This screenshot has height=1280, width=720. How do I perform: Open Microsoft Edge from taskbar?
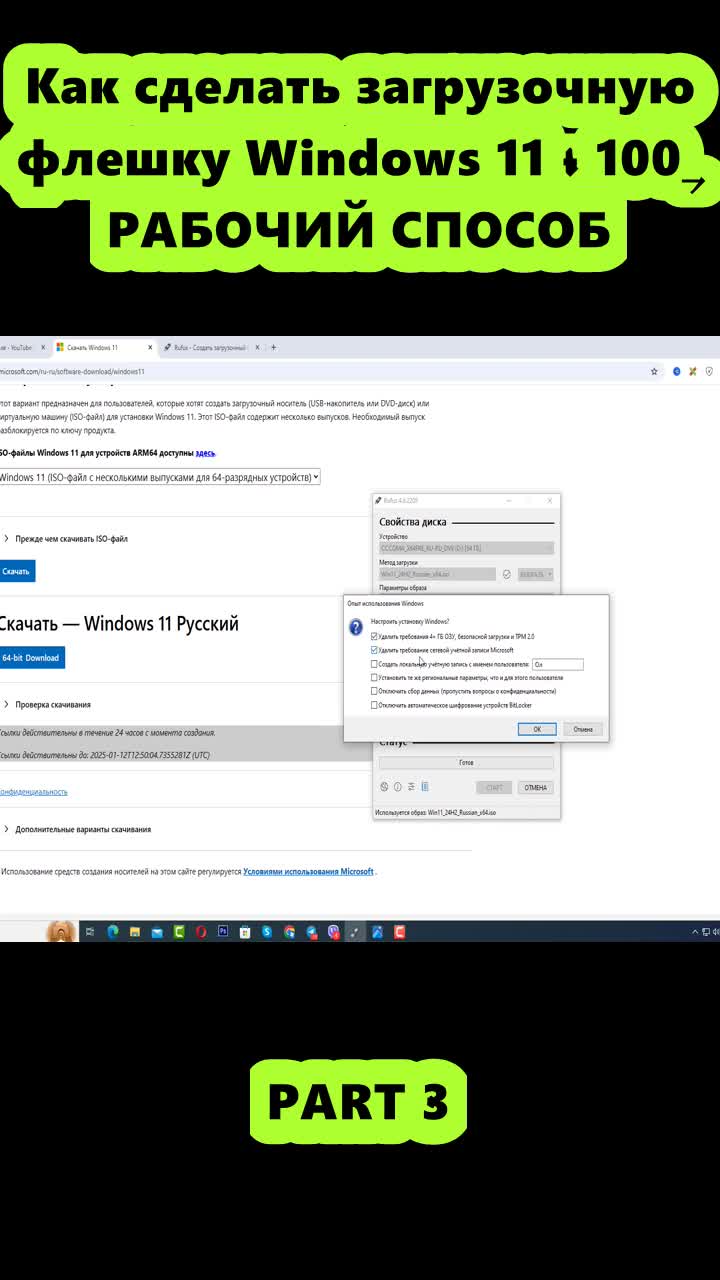click(x=112, y=932)
